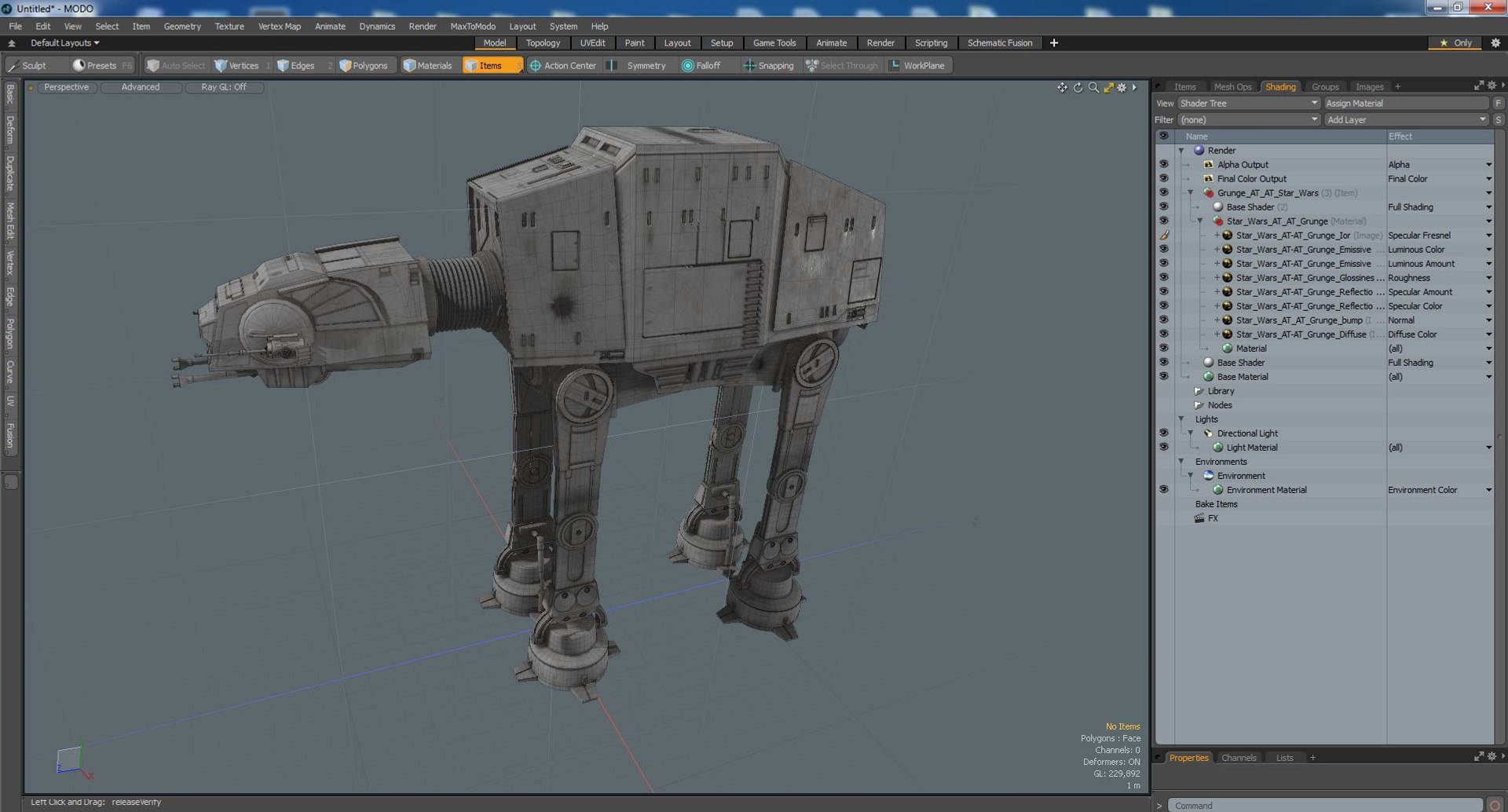Open the Geometry menu
Viewport: 1508px width, 812px height.
click(182, 27)
